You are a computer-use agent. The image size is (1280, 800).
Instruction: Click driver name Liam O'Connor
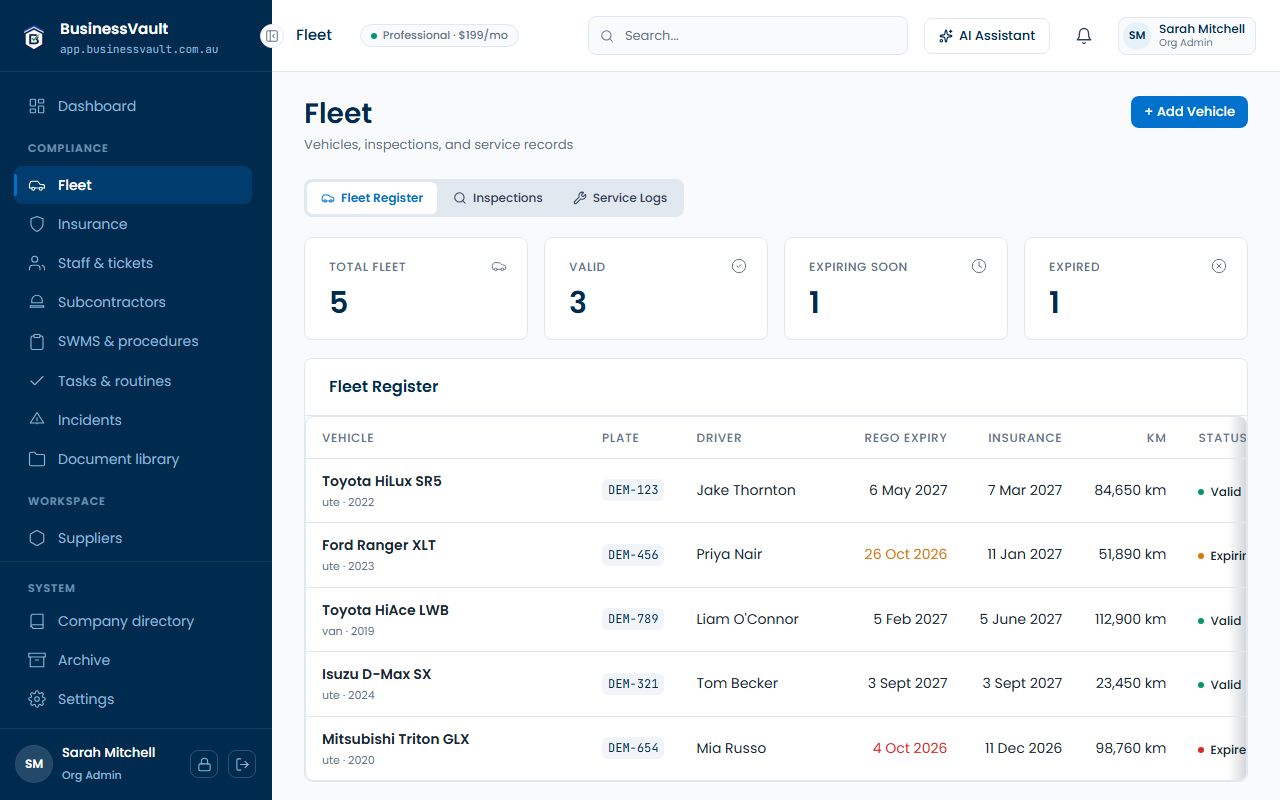(748, 619)
